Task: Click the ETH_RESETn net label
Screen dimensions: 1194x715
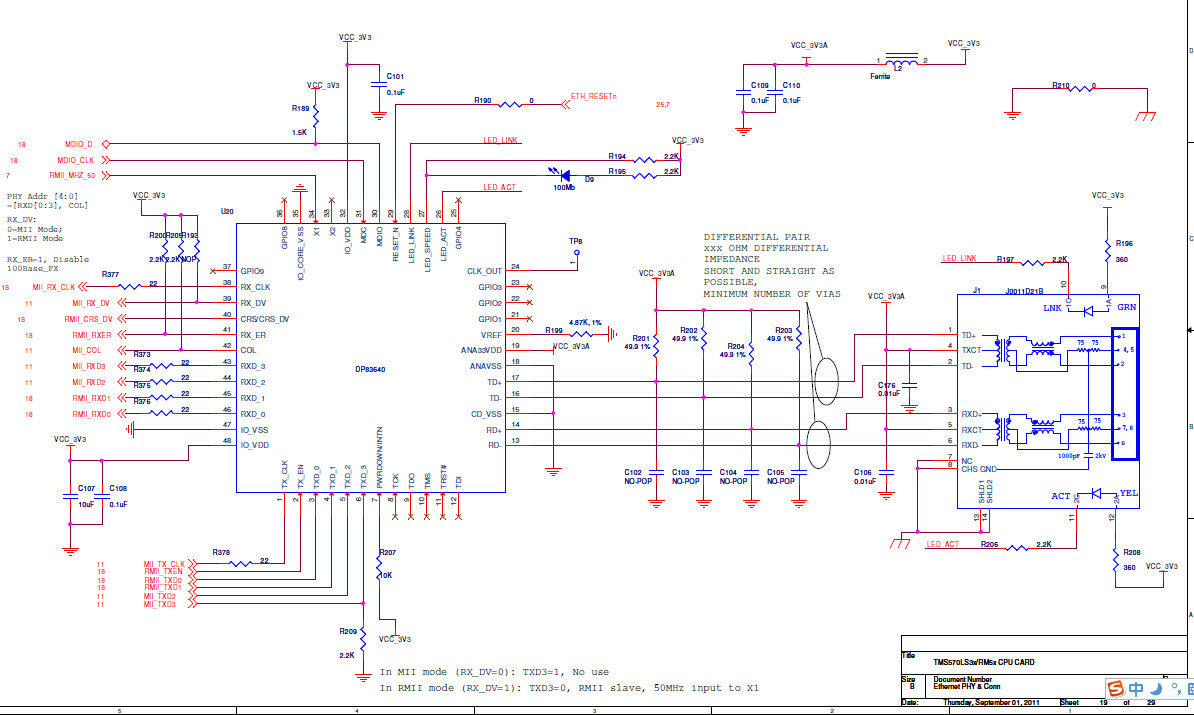Action: [593, 97]
